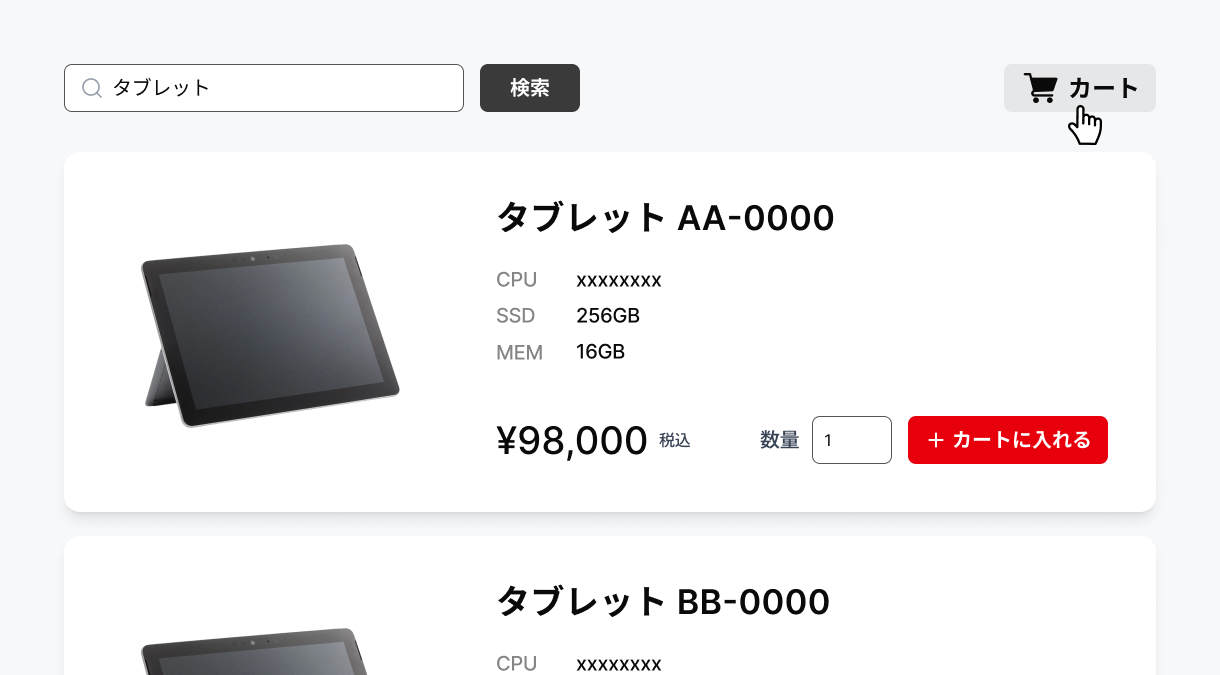Click the magnifier icon in search field
Image resolution: width=1220 pixels, height=675 pixels.
point(91,88)
